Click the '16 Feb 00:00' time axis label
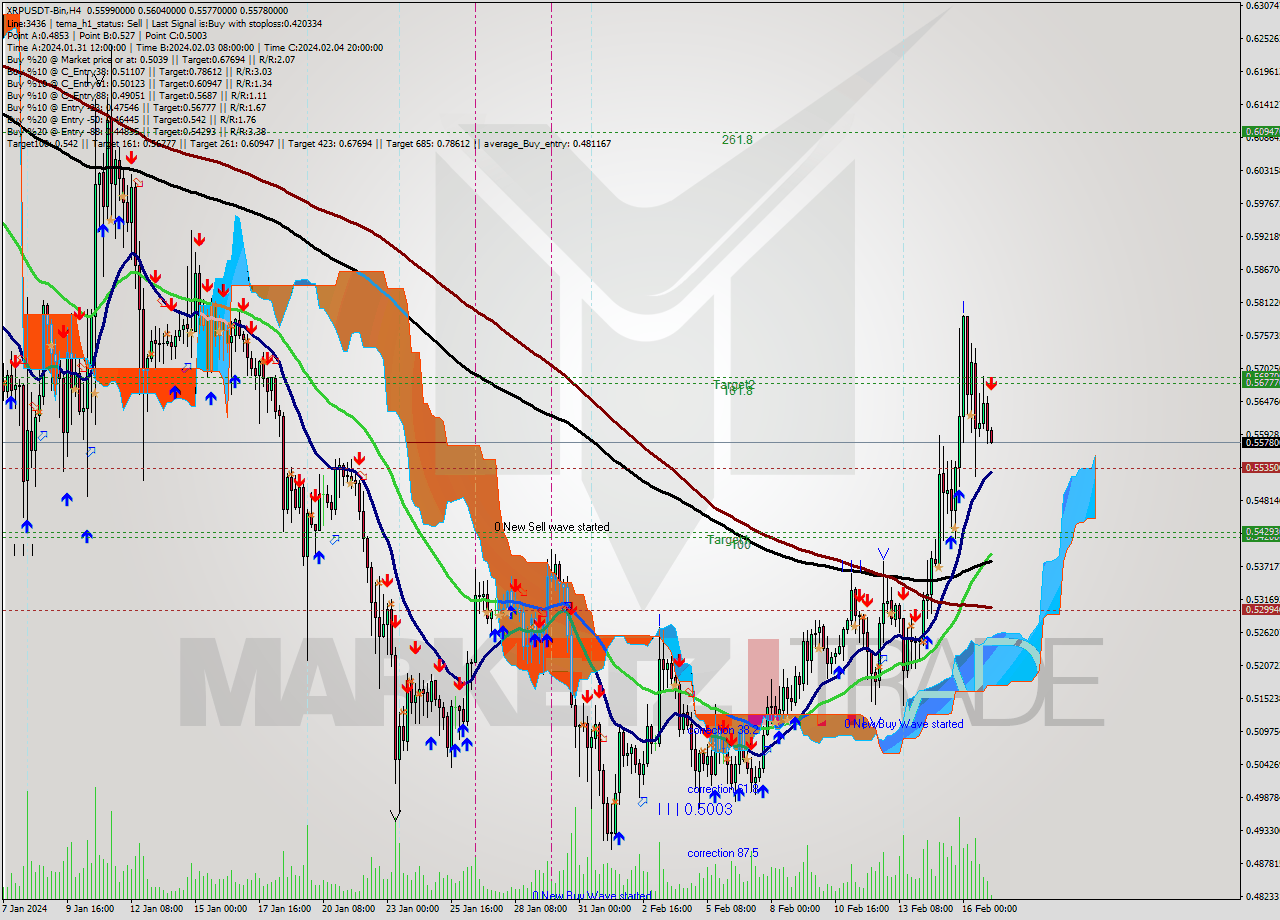 click(x=989, y=910)
